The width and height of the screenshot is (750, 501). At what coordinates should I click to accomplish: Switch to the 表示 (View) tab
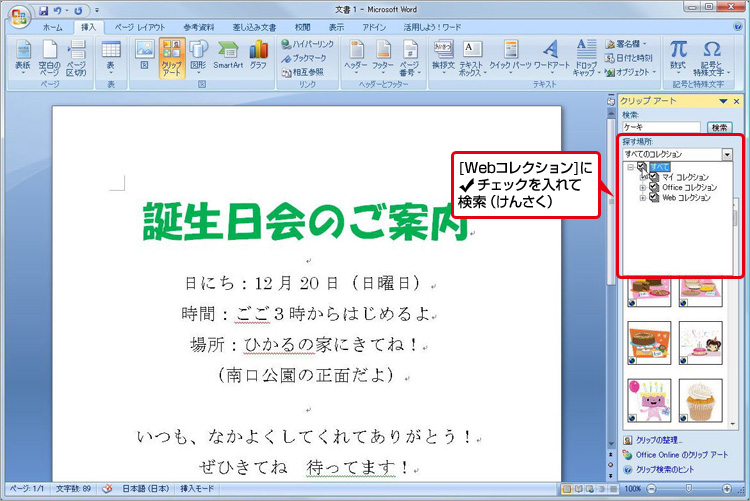[336, 27]
